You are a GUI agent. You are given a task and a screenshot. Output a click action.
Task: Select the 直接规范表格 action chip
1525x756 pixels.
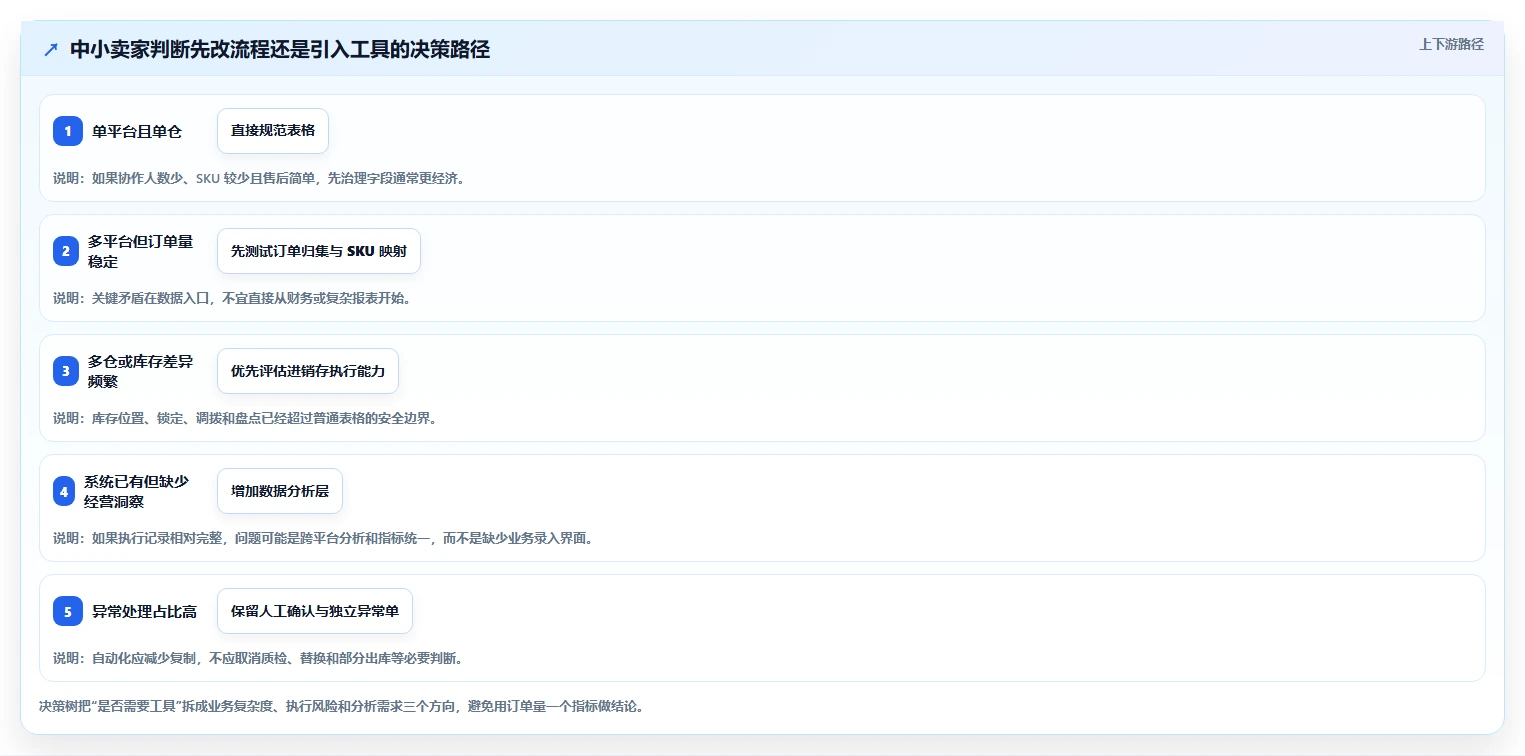tap(273, 131)
